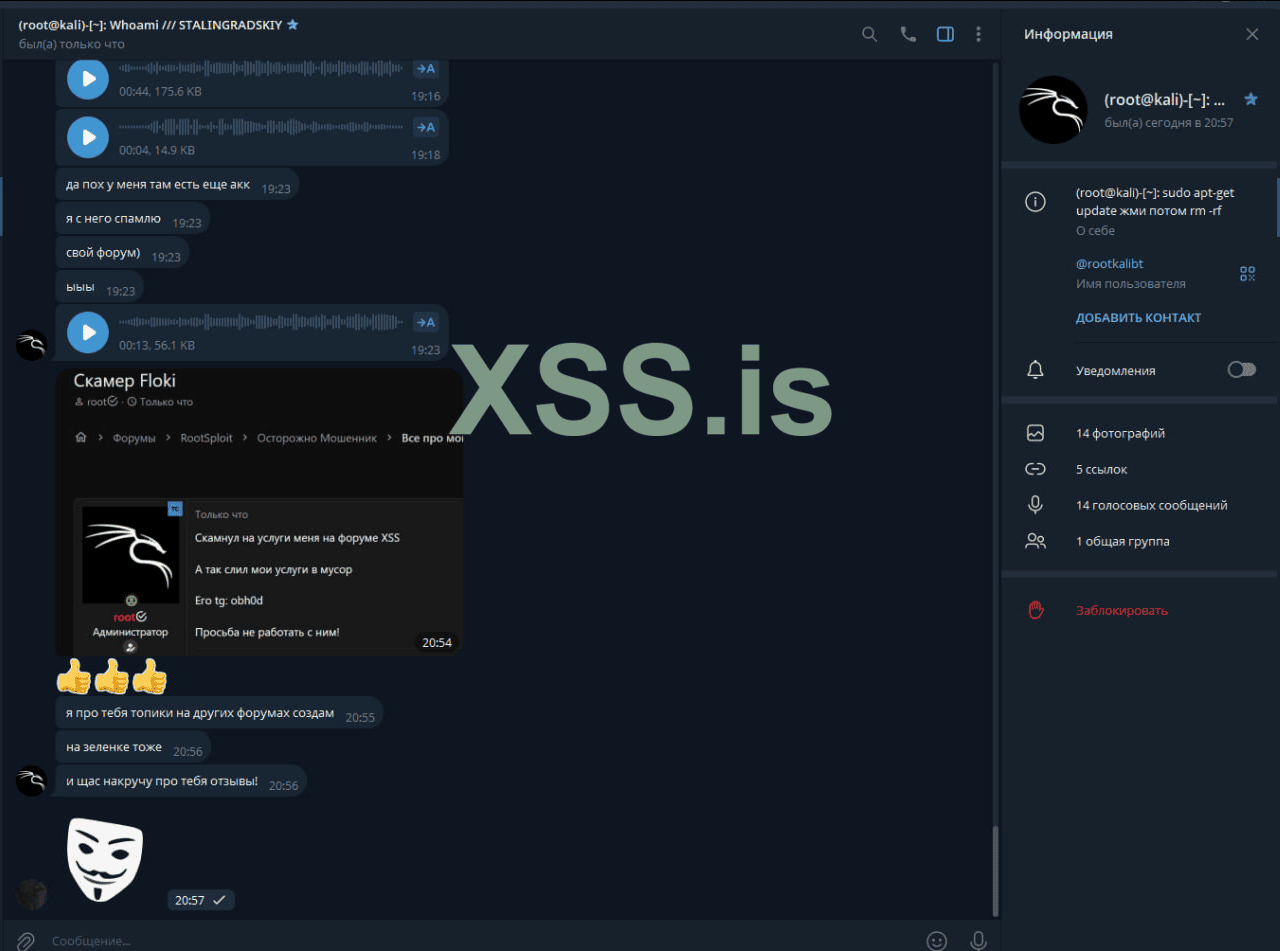The width and height of the screenshot is (1280, 951).
Task: Select message 'да пох у меня там есть еще акк'
Action: tap(177, 185)
